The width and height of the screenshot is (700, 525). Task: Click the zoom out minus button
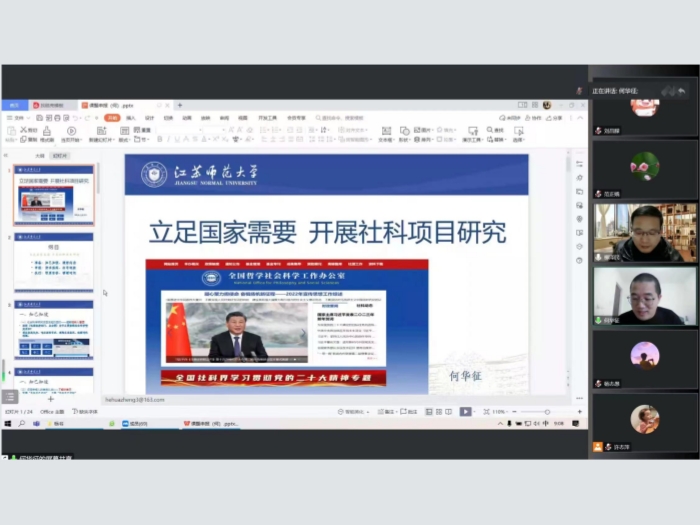[x=514, y=412]
